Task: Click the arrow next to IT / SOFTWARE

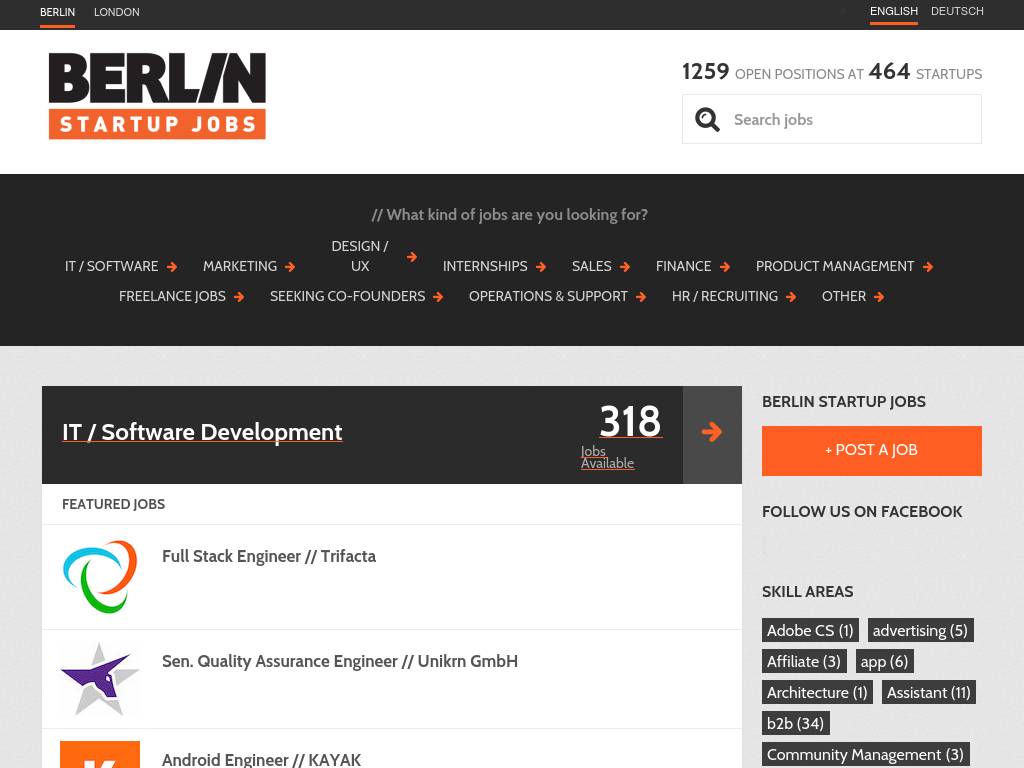Action: click(172, 267)
